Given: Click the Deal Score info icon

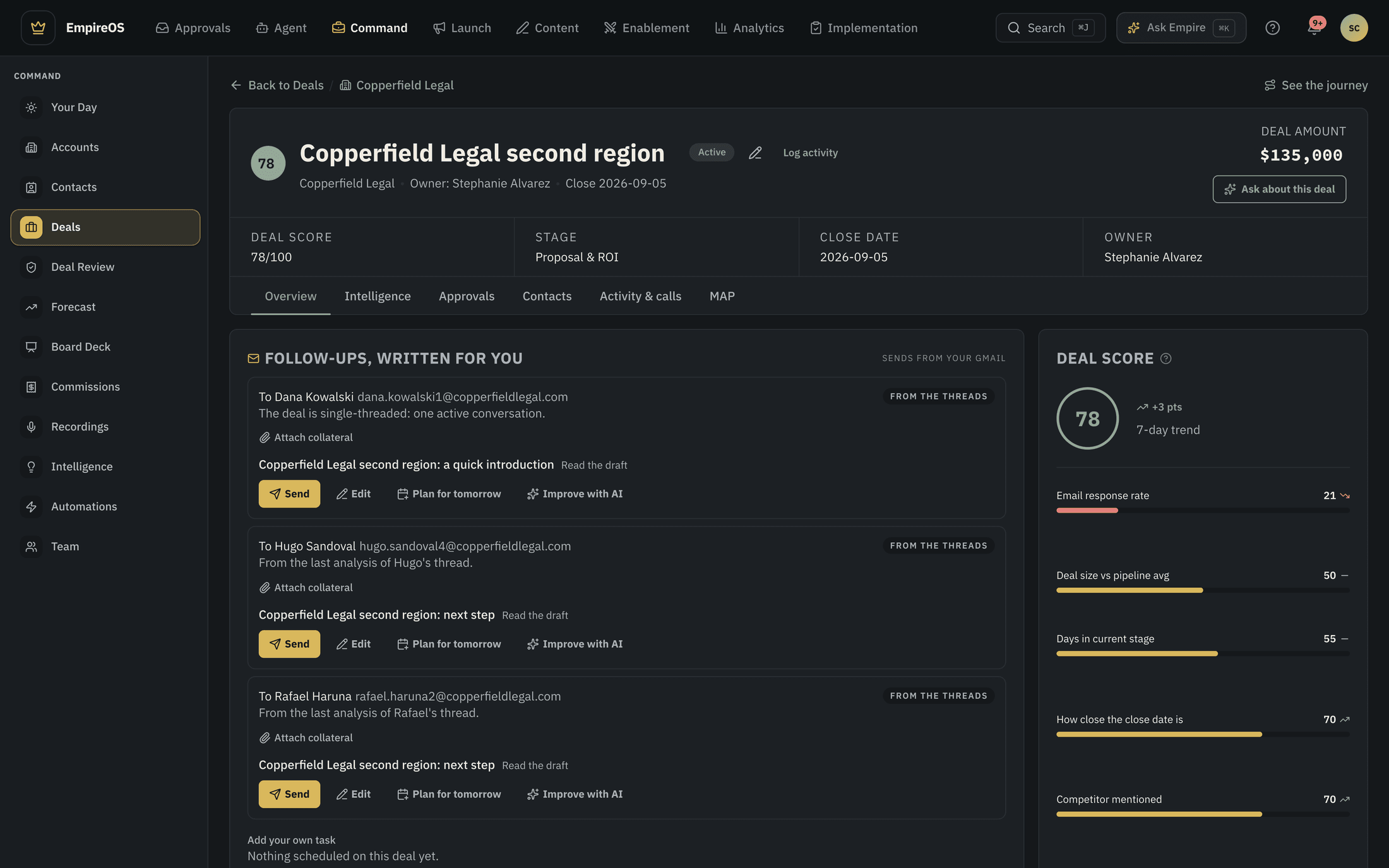Looking at the screenshot, I should 1165,359.
